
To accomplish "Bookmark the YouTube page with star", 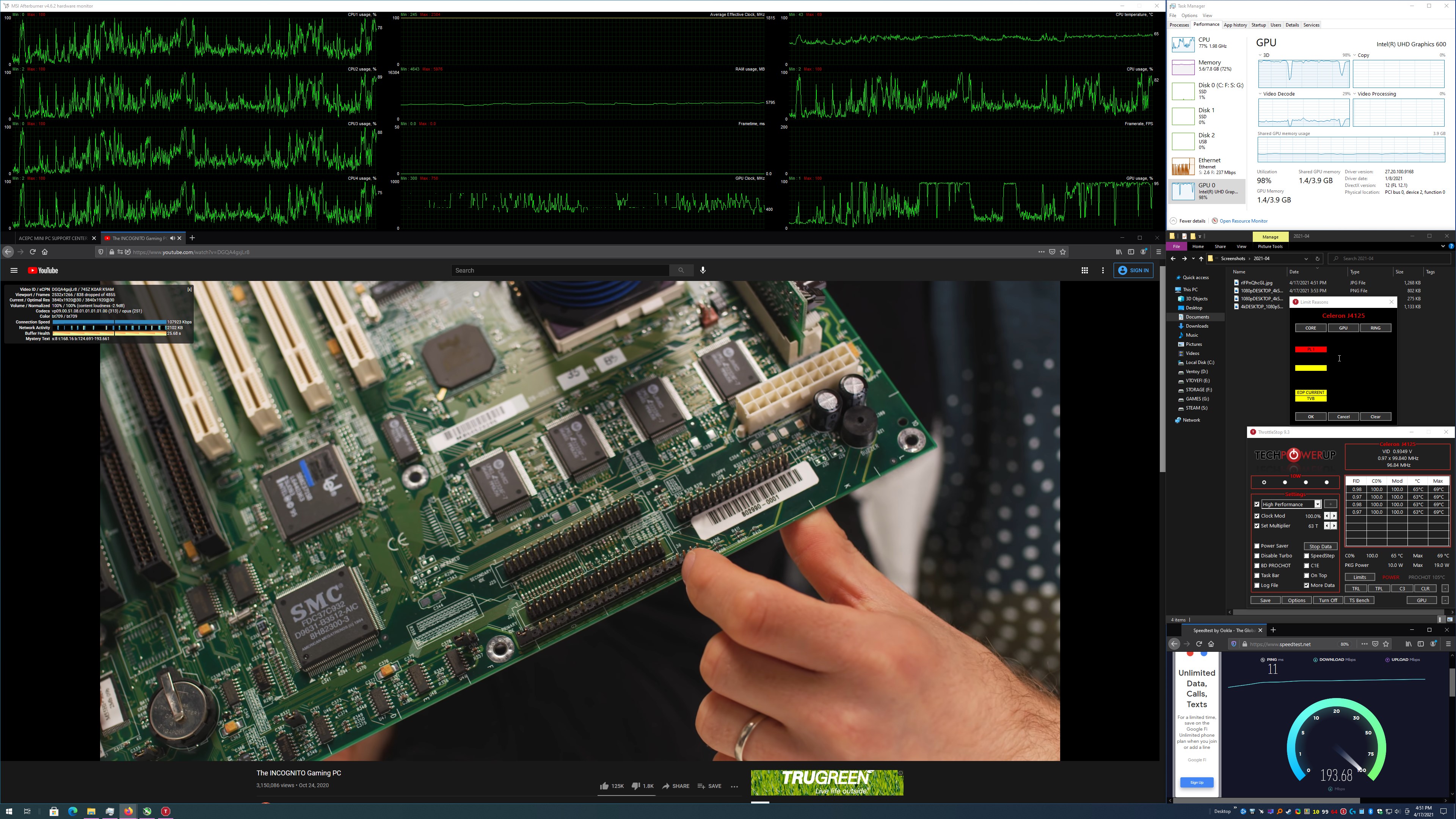I will (1062, 252).
